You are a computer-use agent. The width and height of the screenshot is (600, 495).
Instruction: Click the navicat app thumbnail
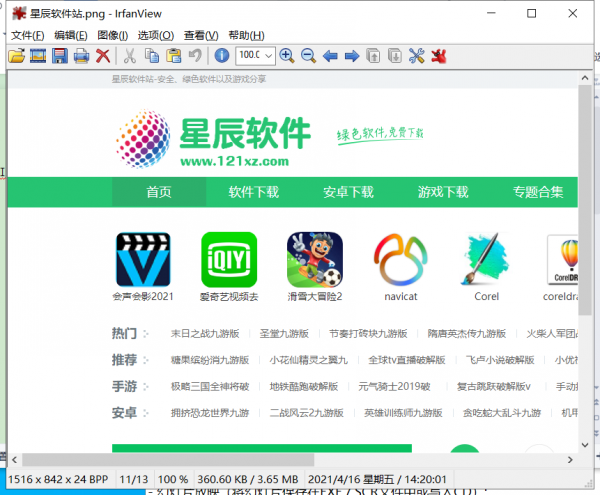(x=401, y=259)
